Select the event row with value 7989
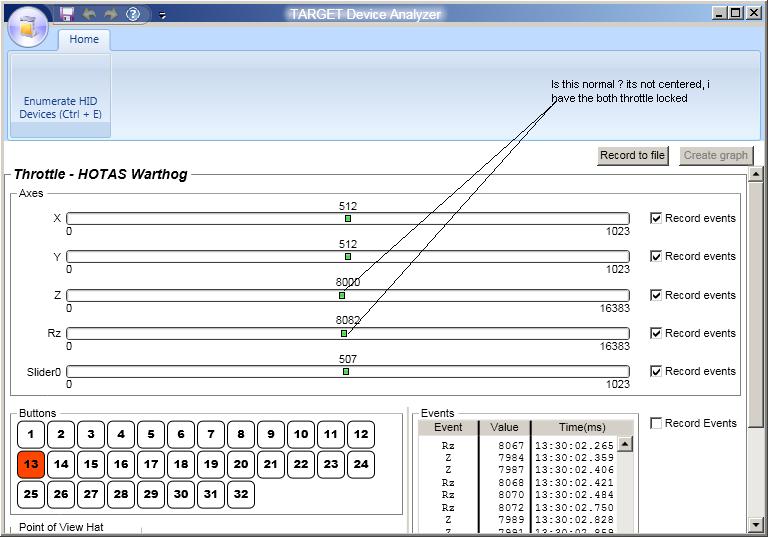768x537 pixels. tap(518, 520)
